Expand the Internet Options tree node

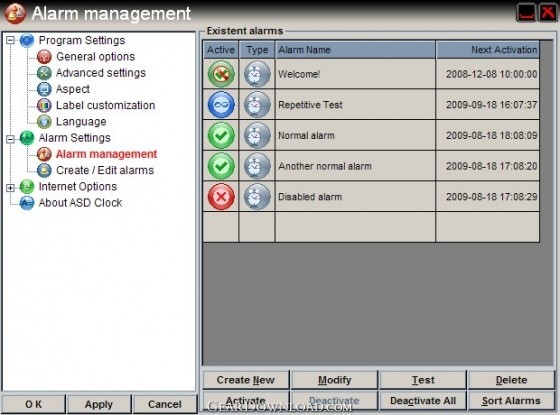click(11, 188)
